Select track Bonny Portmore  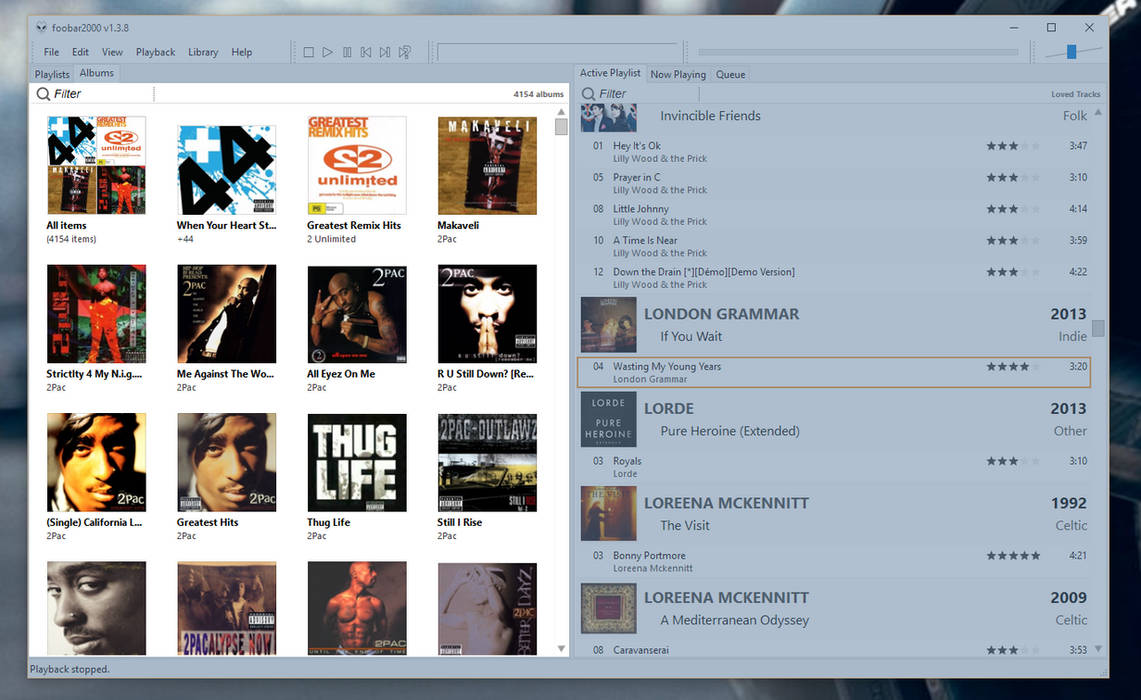click(835, 561)
